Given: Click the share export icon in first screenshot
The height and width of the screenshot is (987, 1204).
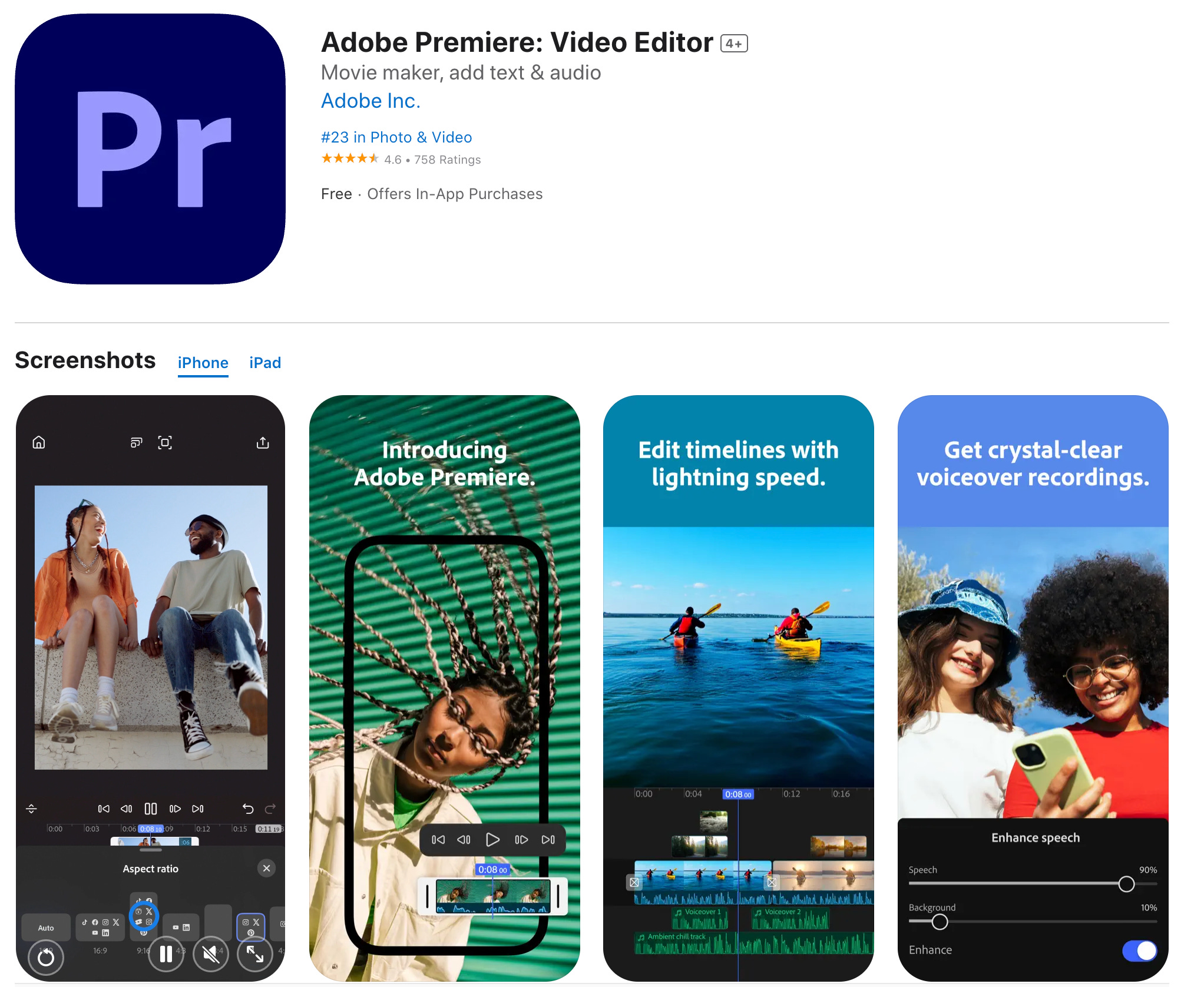Looking at the screenshot, I should point(263,442).
